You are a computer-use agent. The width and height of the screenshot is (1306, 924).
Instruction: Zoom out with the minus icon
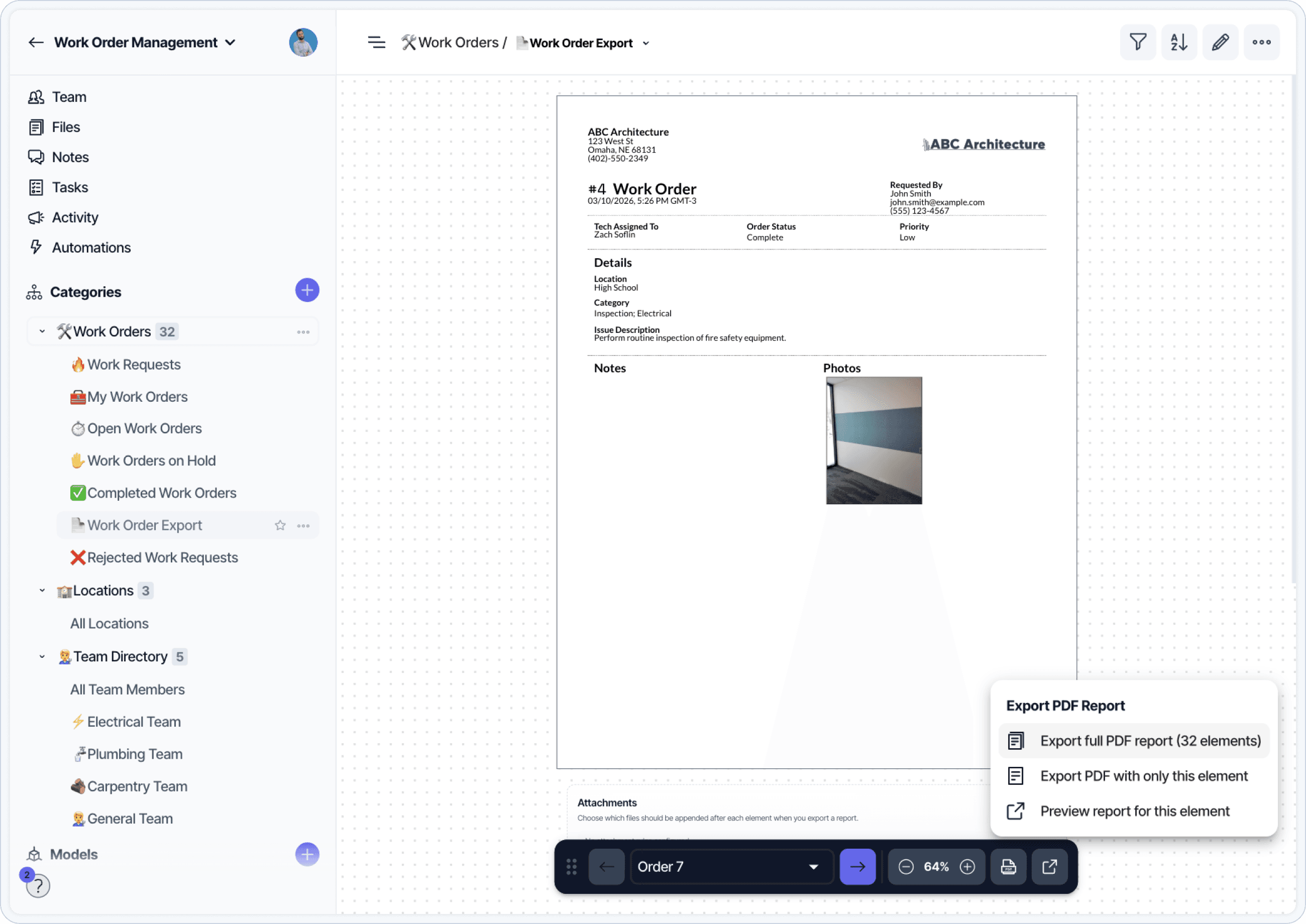906,867
